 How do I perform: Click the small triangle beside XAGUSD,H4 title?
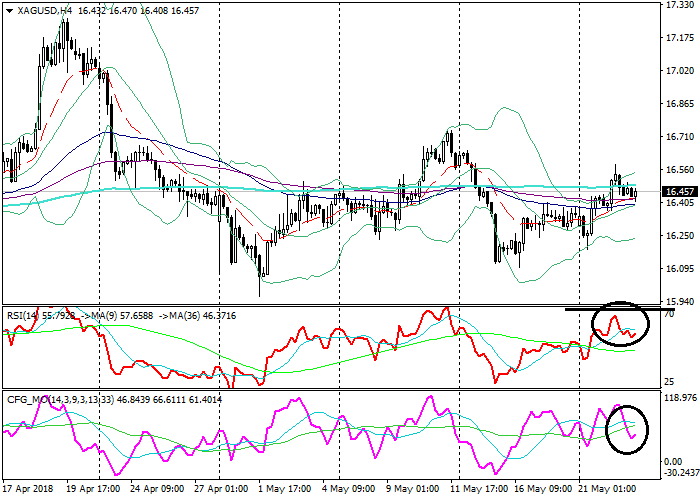pos(8,10)
